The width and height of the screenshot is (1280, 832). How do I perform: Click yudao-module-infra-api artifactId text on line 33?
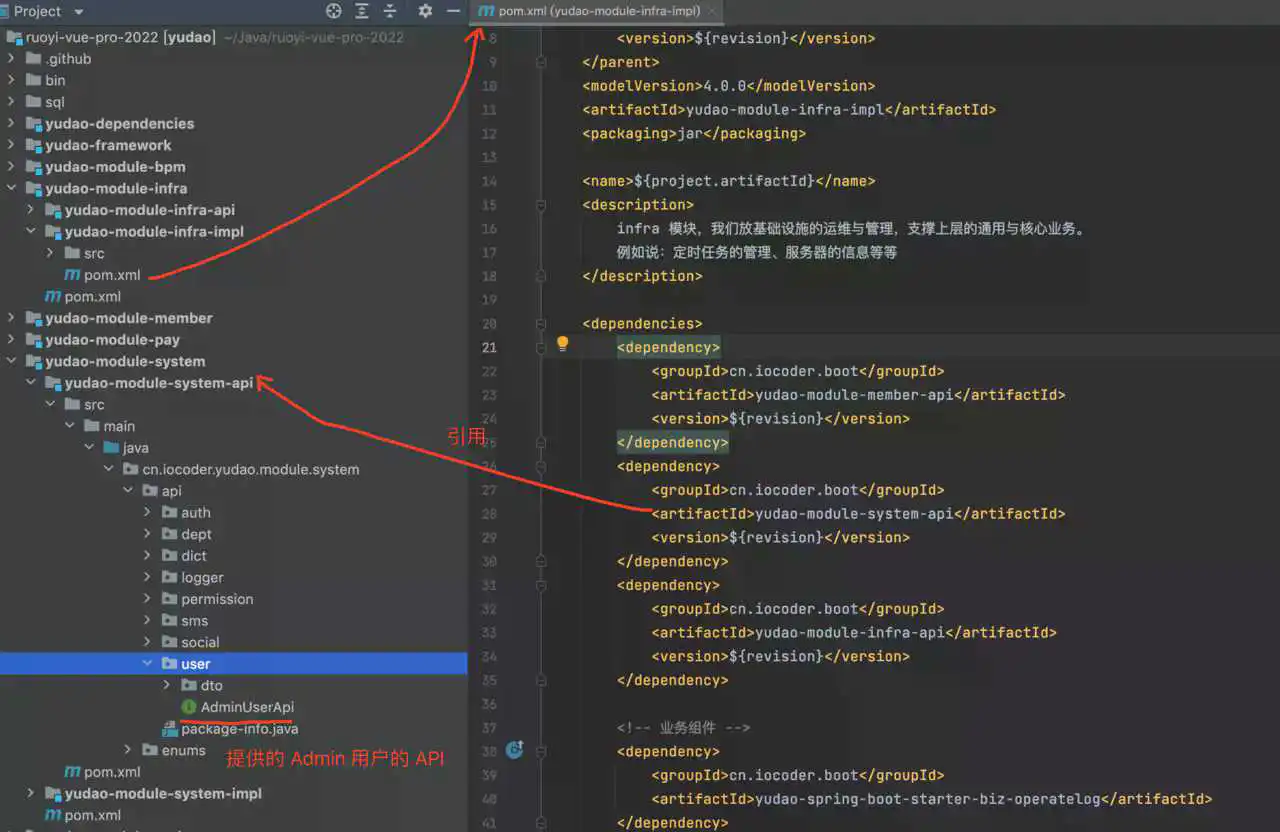coord(850,632)
